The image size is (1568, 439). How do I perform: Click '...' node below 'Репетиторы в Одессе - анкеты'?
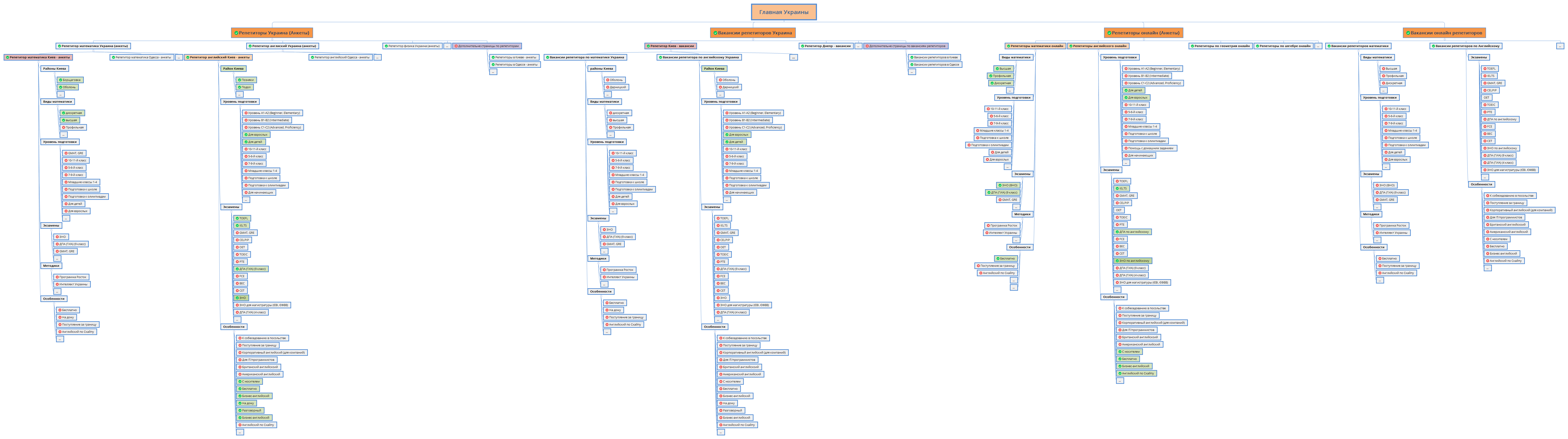(x=493, y=72)
